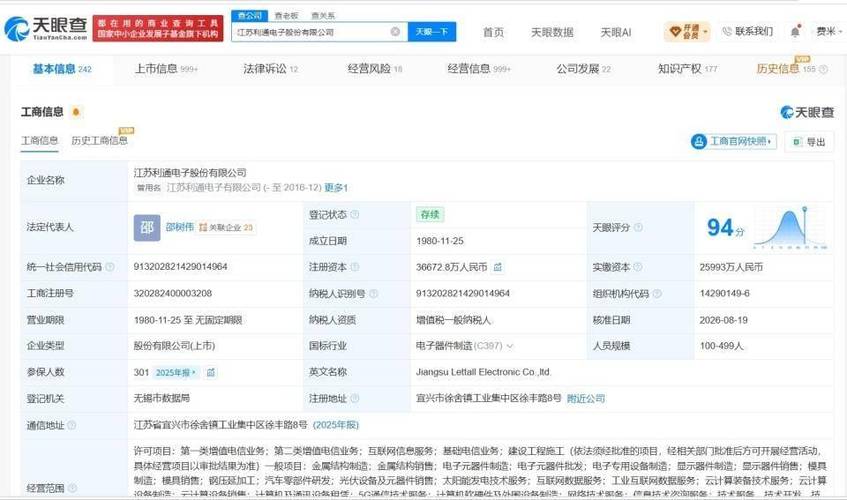Image resolution: width=847 pixels, height=500 pixels.
Task: Click help icon next to 历史信息 155
Action: (823, 69)
